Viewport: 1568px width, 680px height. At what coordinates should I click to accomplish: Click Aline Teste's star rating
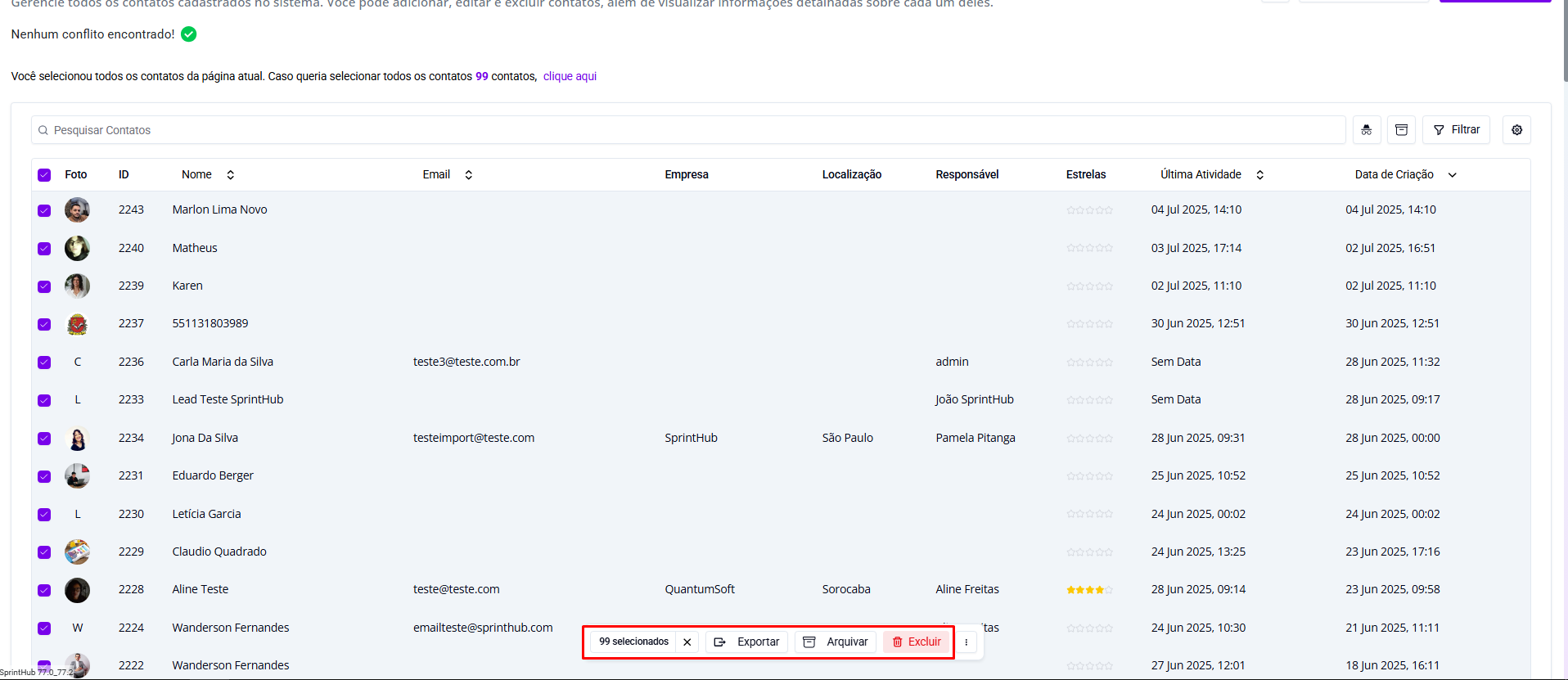point(1089,590)
